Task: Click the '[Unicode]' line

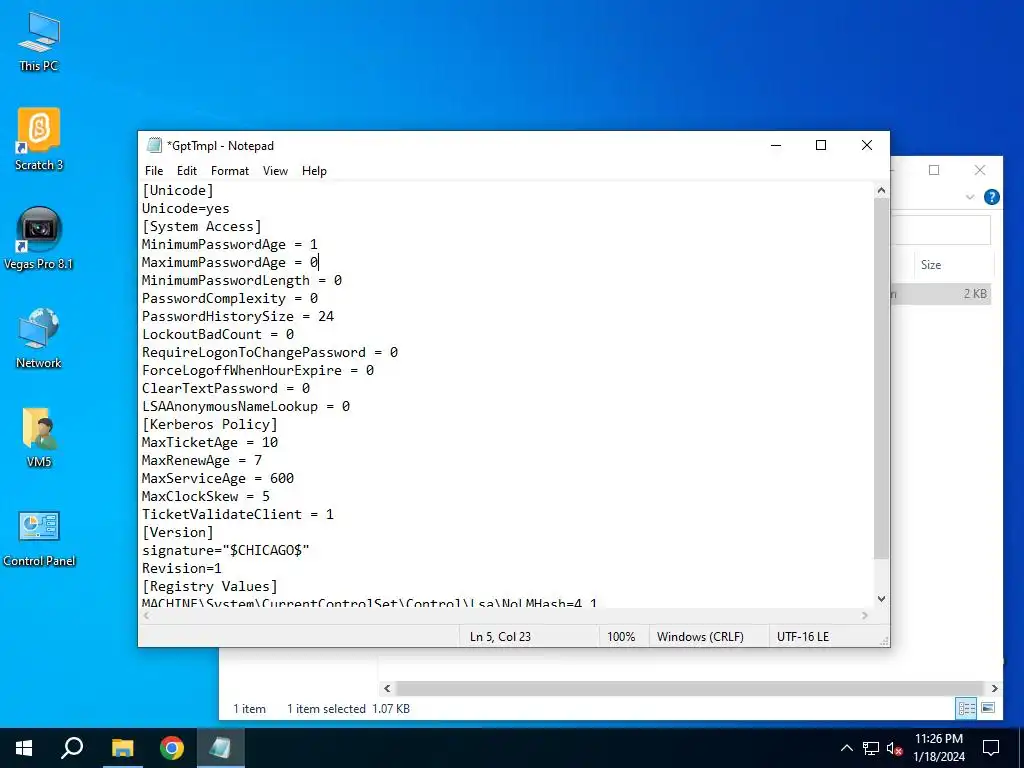Action: [x=178, y=190]
